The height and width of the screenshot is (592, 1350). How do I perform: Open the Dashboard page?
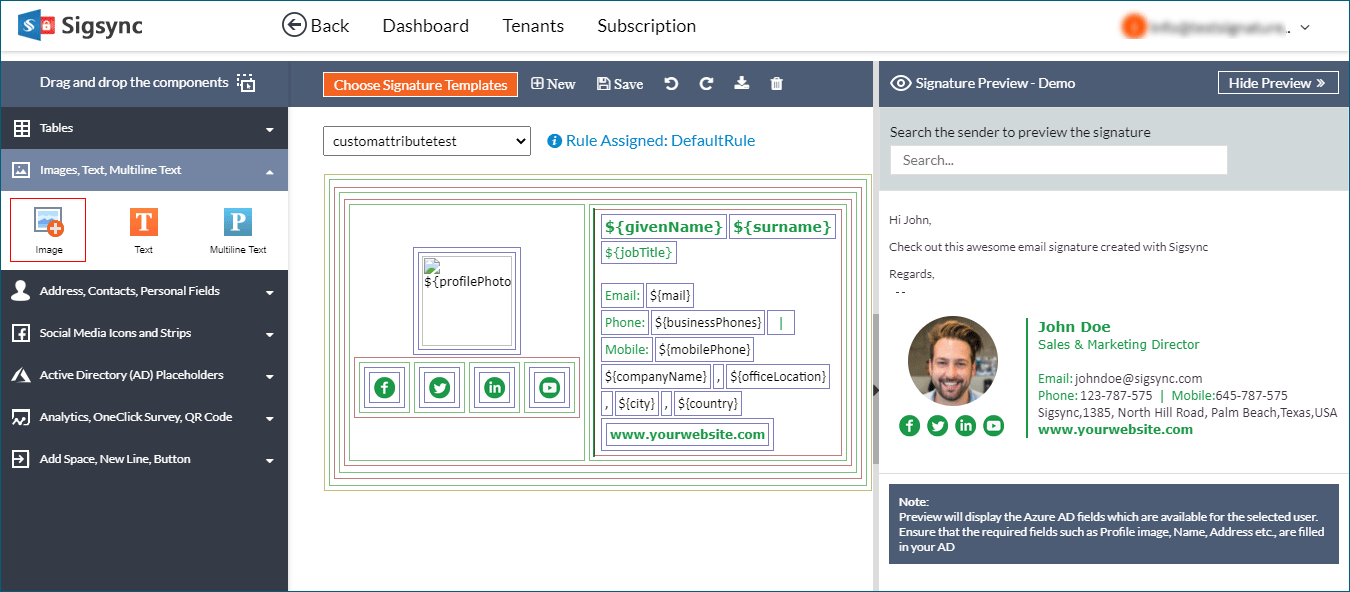click(x=425, y=26)
